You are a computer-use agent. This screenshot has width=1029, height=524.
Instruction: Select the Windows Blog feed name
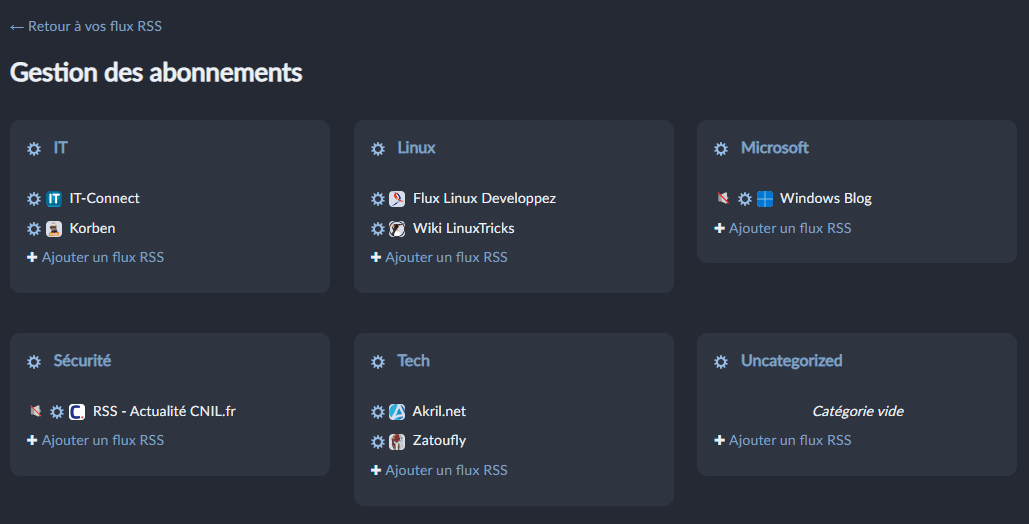[826, 198]
